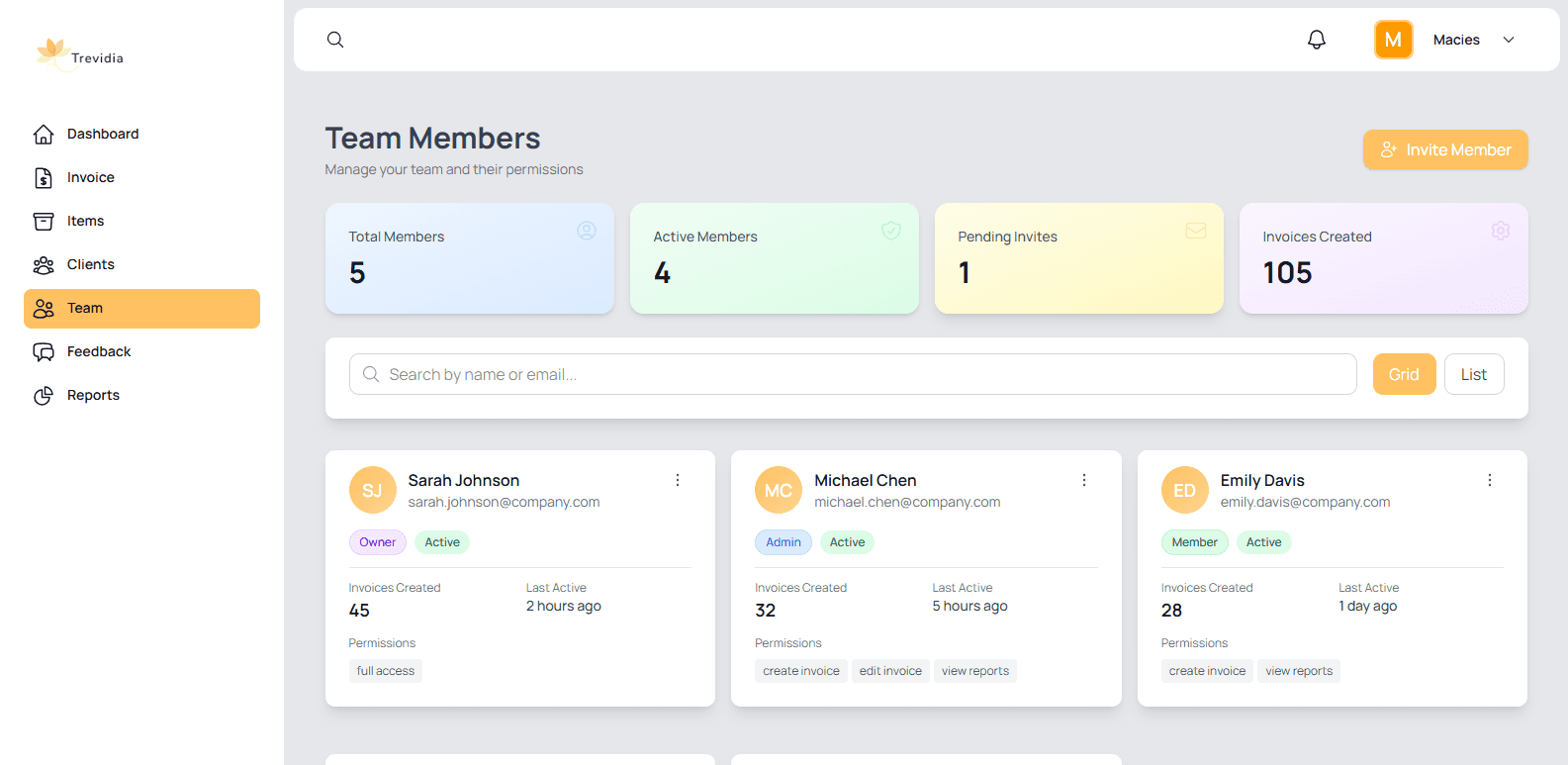The image size is (1568, 765).
Task: Expand the Macies account dropdown chevron
Action: [1508, 40]
